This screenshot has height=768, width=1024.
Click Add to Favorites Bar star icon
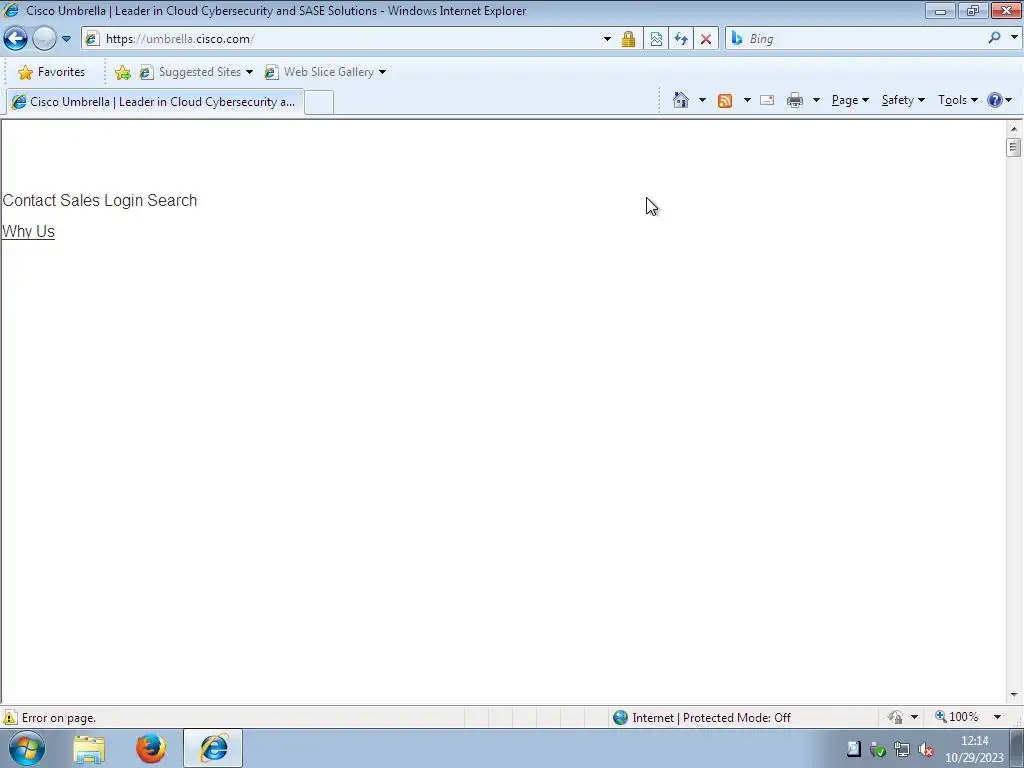click(122, 72)
